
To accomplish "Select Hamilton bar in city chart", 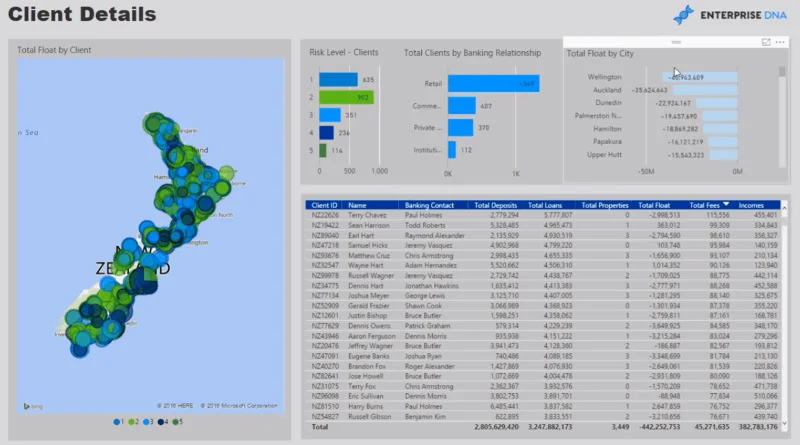I will 720,129.
